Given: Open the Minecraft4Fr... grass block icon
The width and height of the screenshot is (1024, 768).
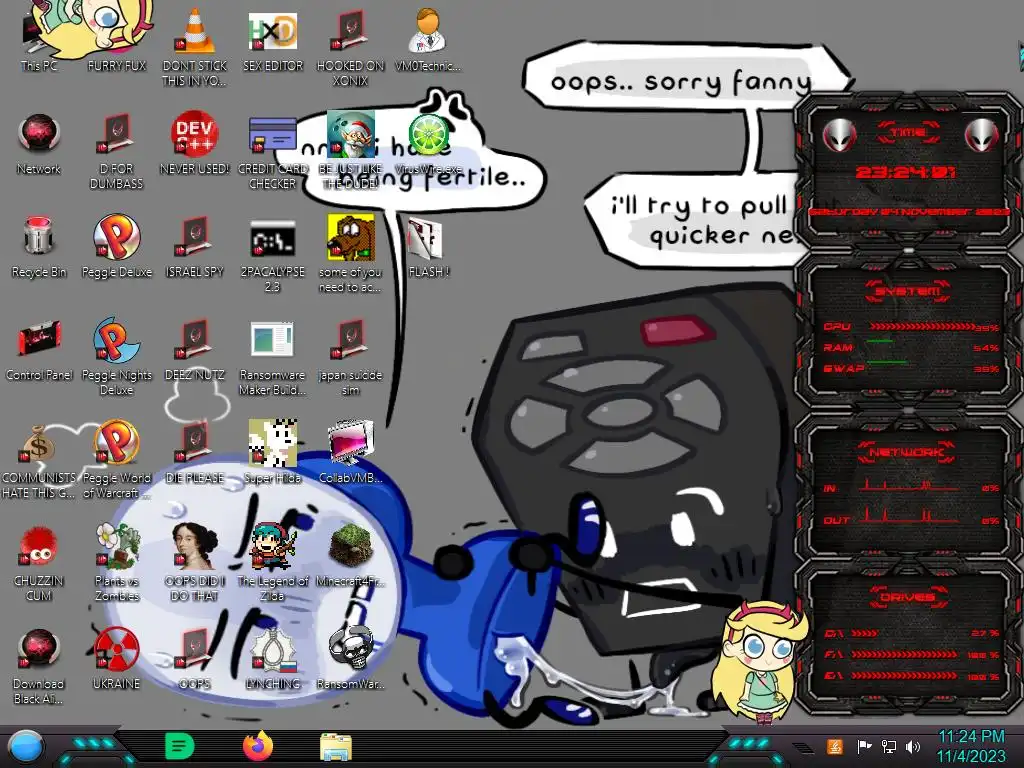Looking at the screenshot, I should click(350, 552).
